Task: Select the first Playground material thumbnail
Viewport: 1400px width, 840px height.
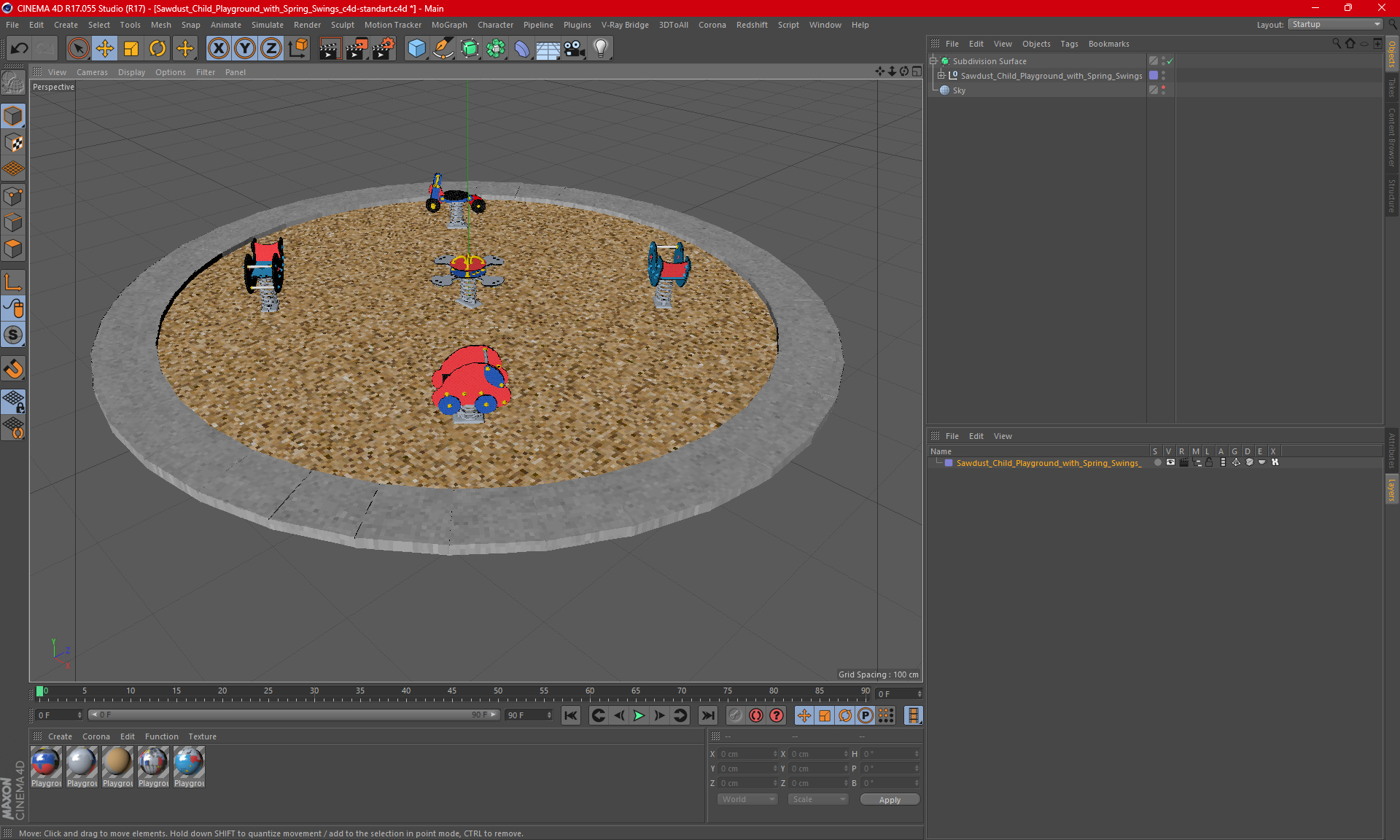Action: [x=46, y=763]
